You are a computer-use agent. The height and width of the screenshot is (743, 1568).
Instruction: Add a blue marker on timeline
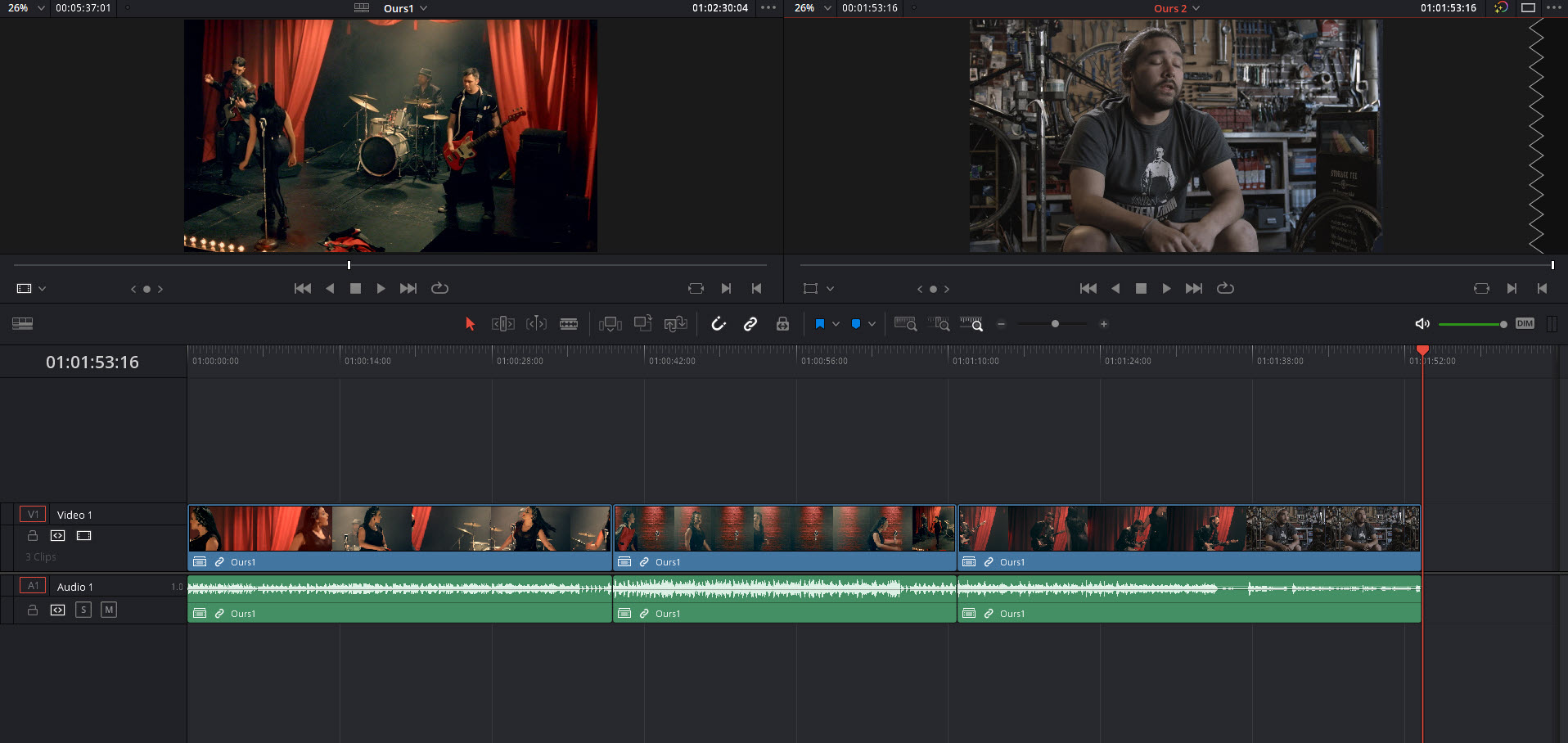tap(856, 324)
